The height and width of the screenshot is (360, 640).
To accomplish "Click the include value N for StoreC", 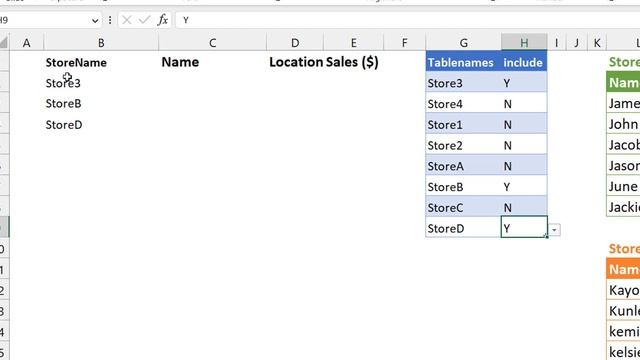I will point(524,208).
